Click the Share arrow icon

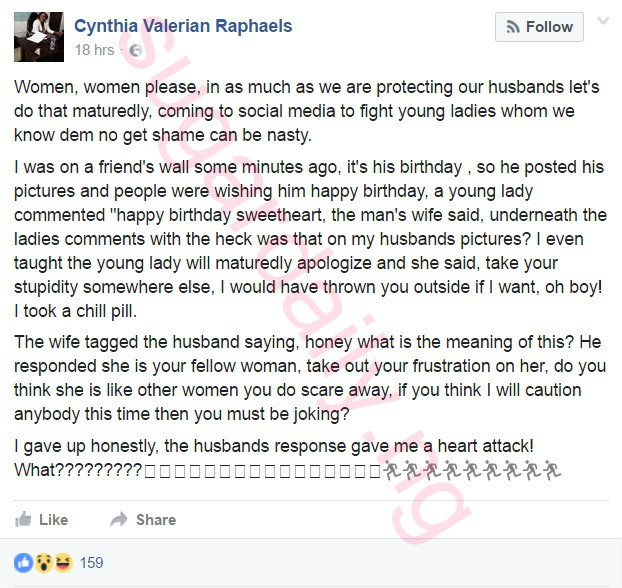pos(119,519)
